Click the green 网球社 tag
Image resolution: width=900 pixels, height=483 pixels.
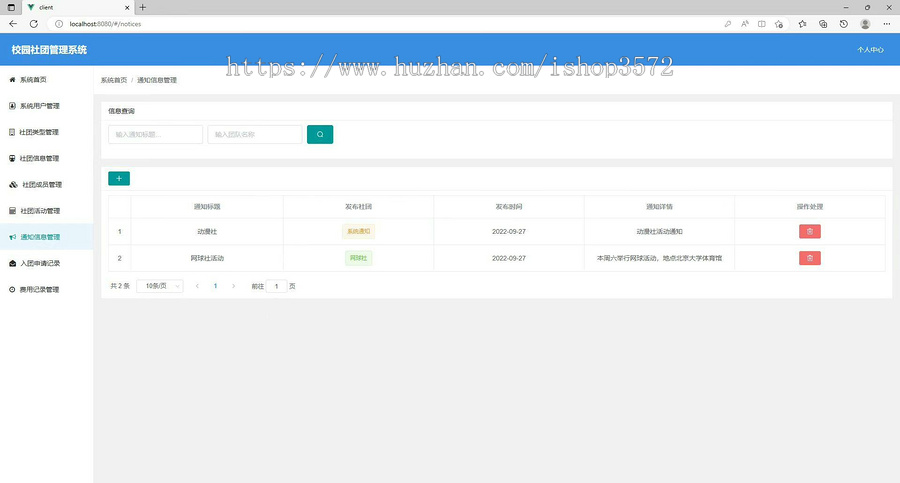[358, 258]
